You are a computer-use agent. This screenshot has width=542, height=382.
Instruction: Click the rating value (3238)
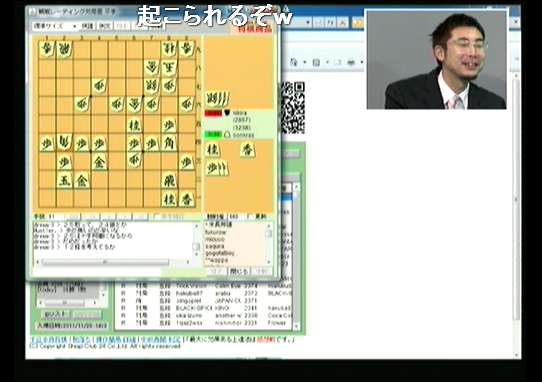(242, 128)
